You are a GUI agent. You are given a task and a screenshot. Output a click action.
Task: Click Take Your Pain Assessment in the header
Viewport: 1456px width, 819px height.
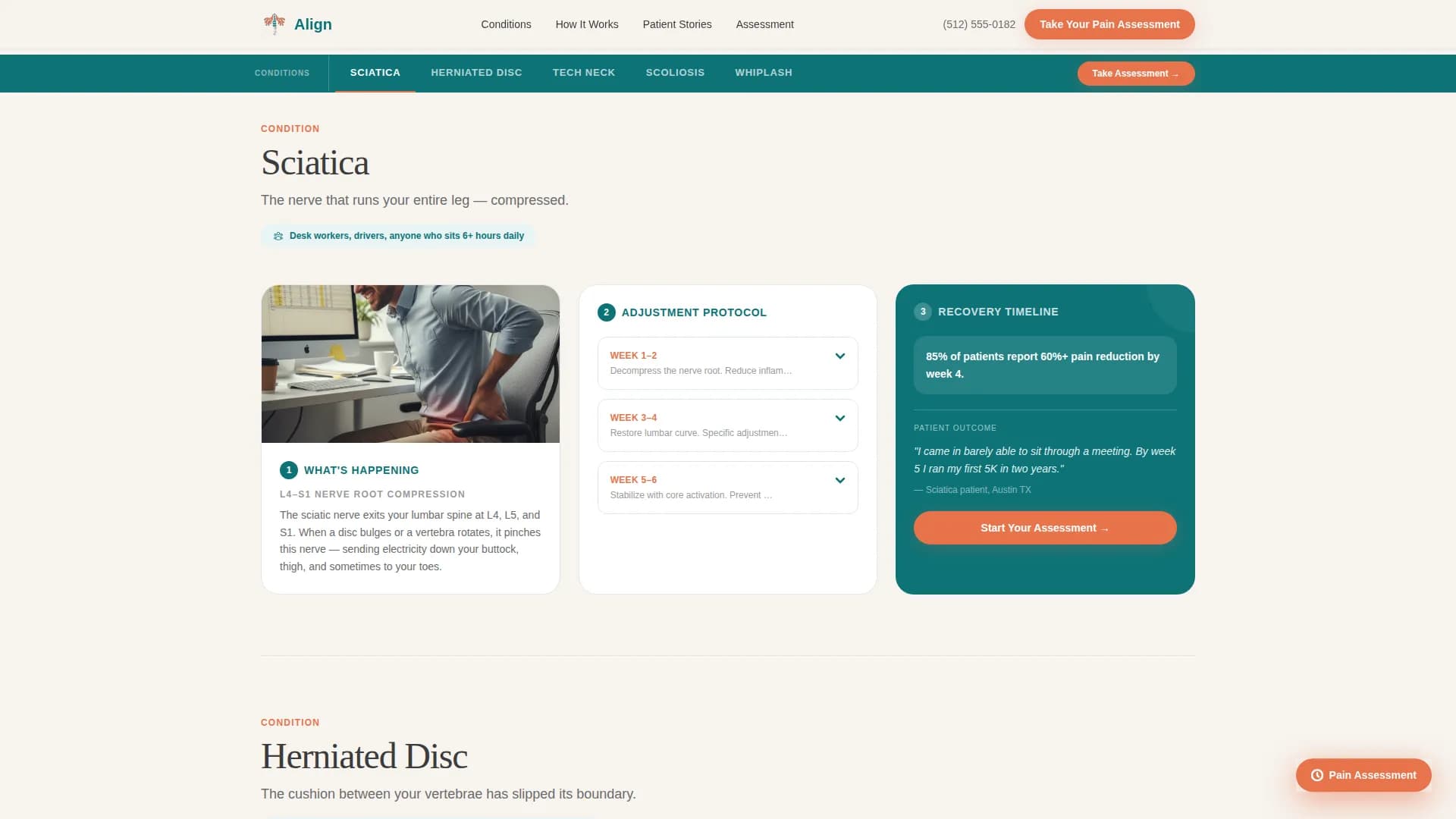pos(1109,24)
